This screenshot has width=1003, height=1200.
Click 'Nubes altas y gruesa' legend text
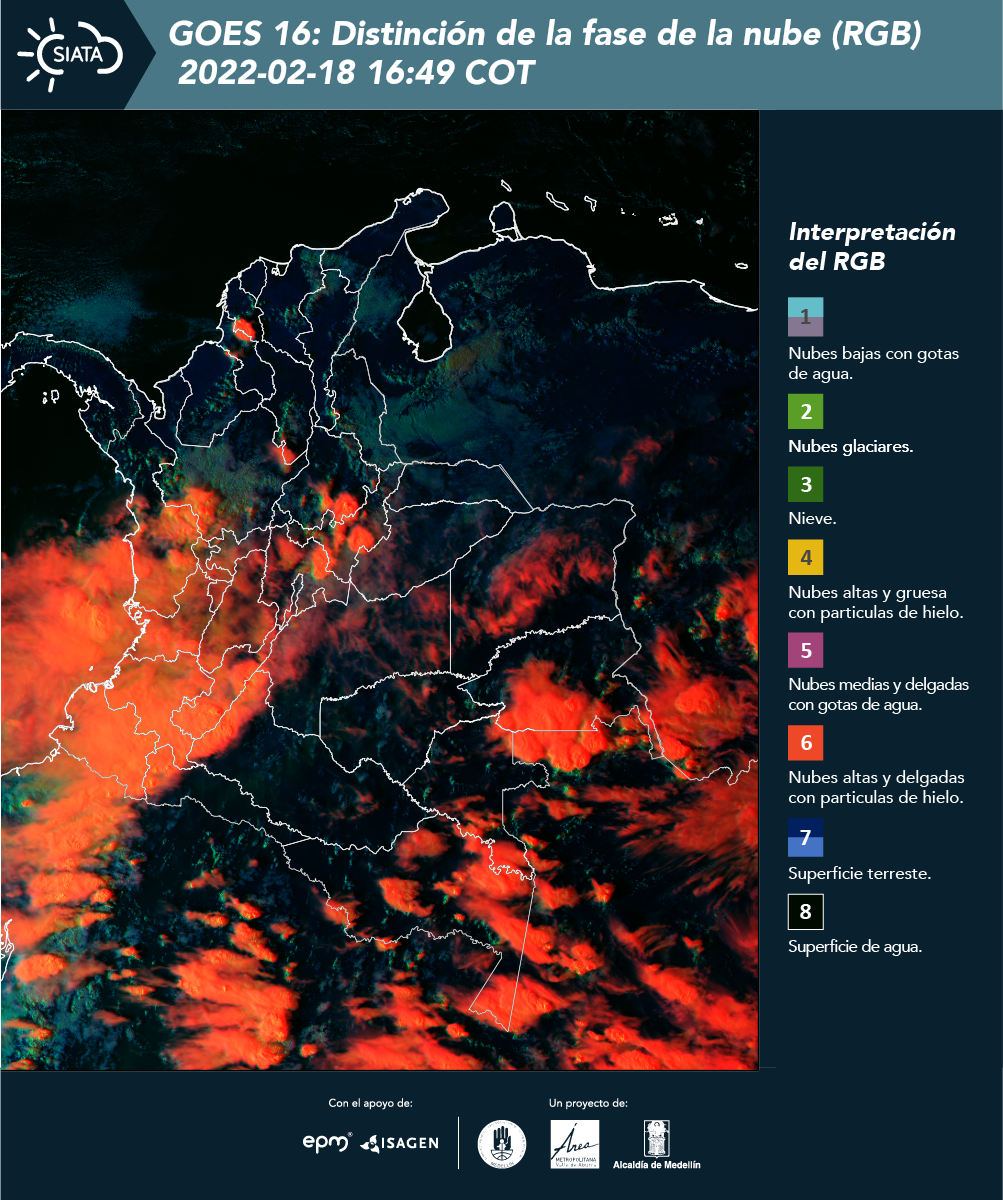pos(876,602)
